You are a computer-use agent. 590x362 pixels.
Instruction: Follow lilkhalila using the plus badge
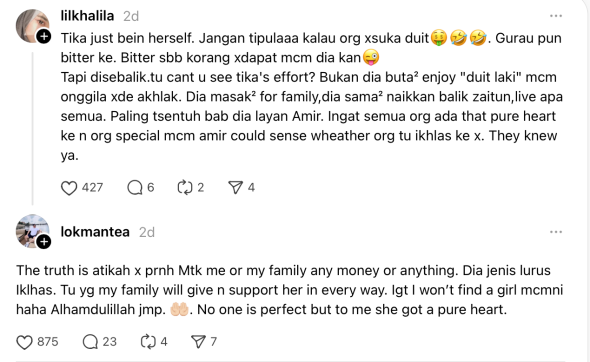click(44, 37)
